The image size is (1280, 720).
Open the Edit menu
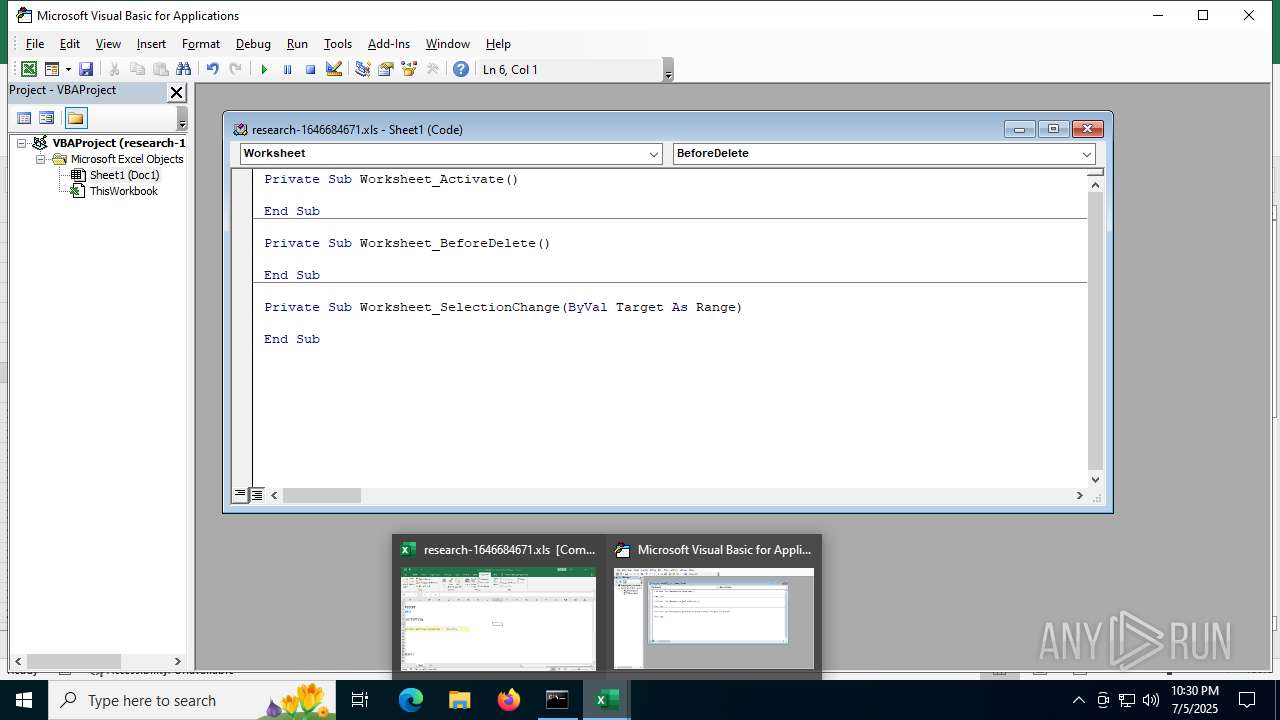(70, 44)
